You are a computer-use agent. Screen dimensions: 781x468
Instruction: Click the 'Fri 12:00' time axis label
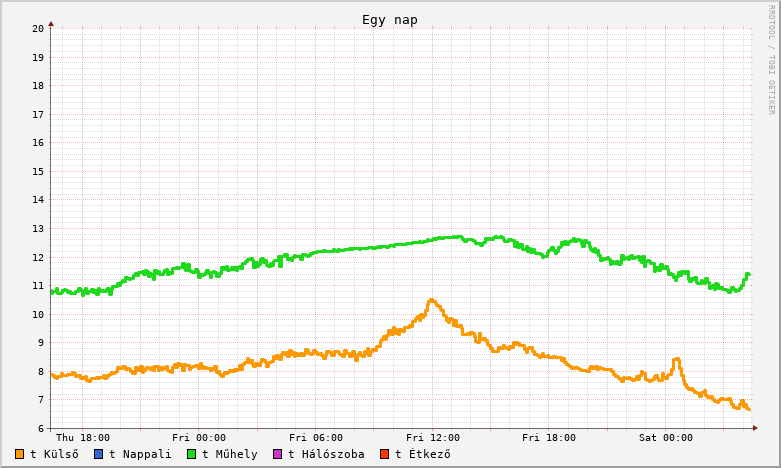(433, 437)
